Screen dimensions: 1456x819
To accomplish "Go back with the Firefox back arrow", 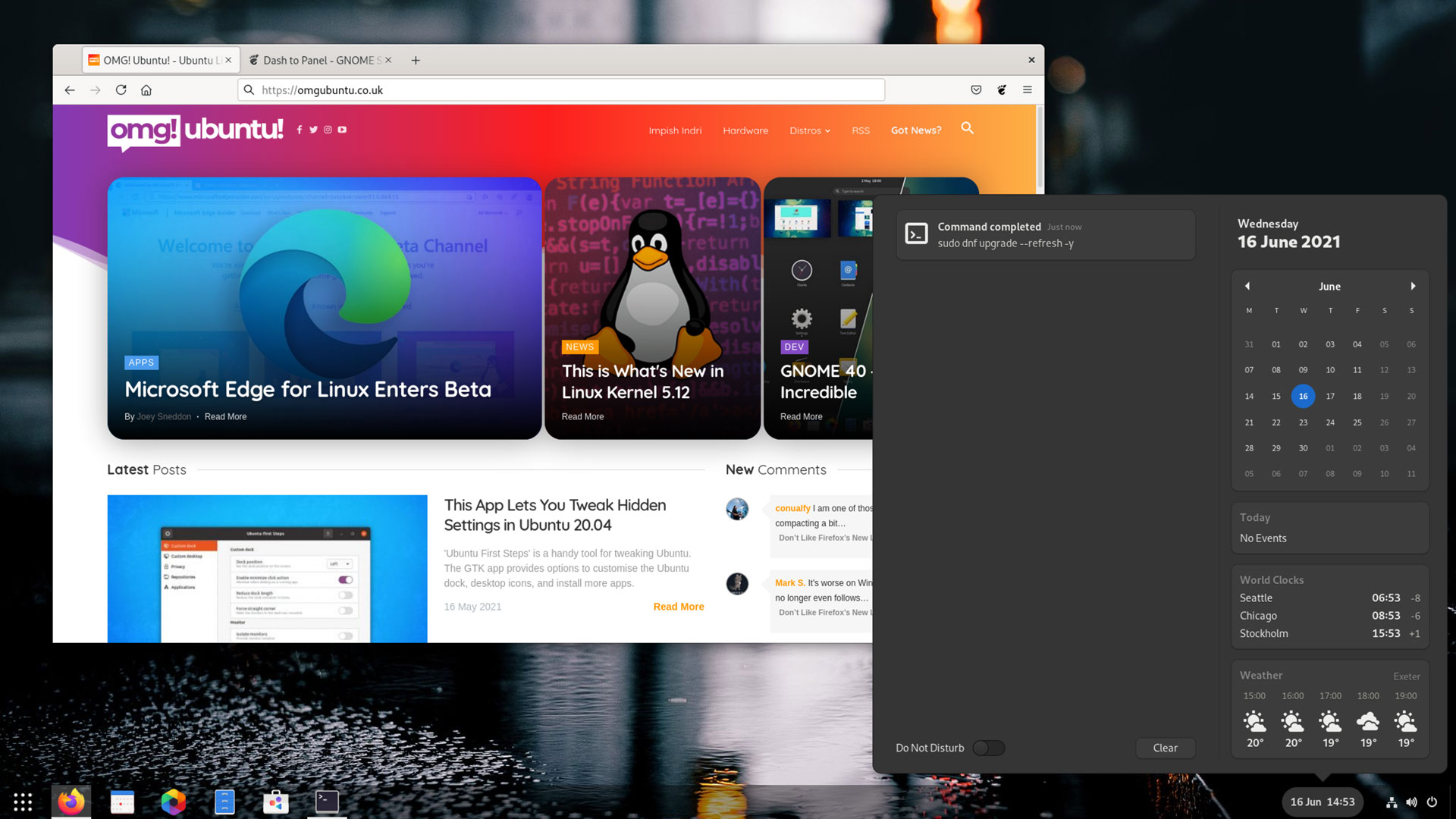I will 70,90.
